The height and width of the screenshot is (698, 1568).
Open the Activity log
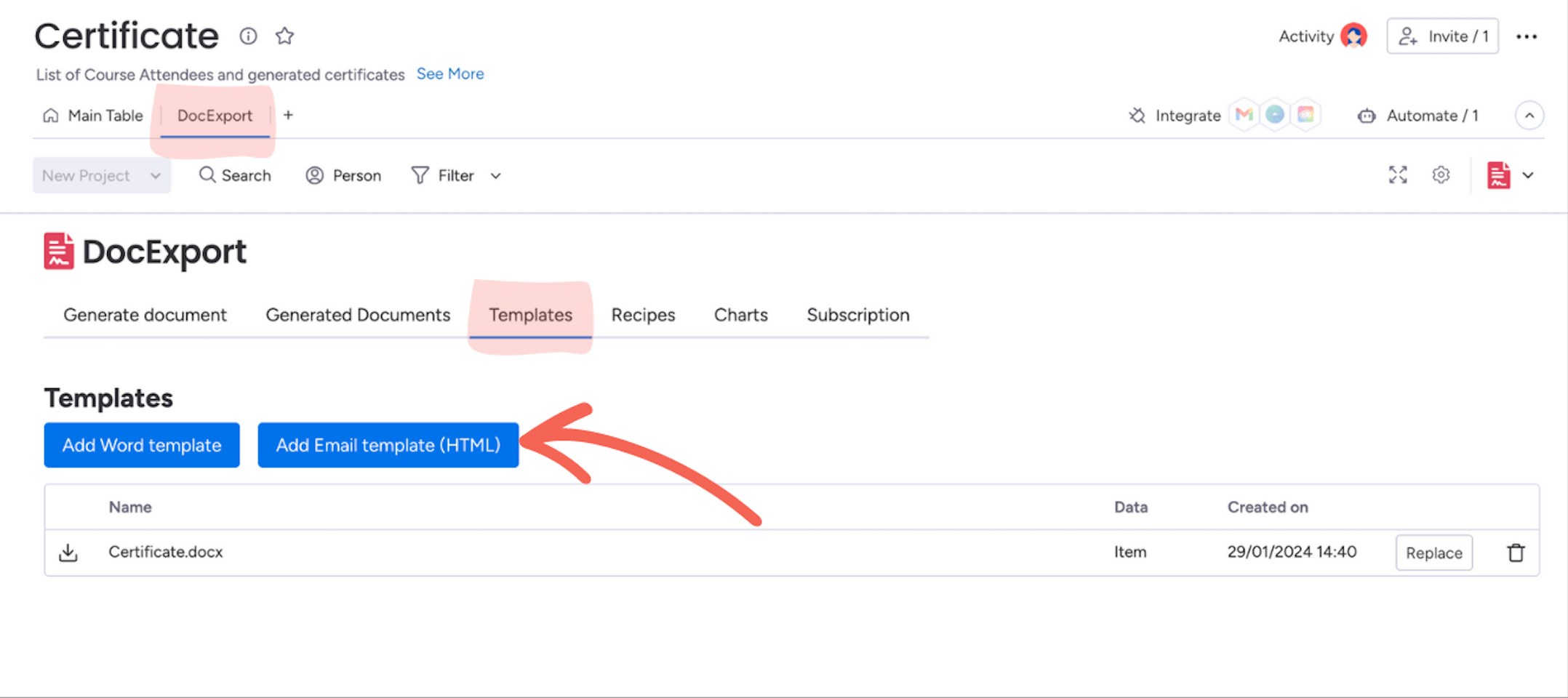tap(1306, 36)
